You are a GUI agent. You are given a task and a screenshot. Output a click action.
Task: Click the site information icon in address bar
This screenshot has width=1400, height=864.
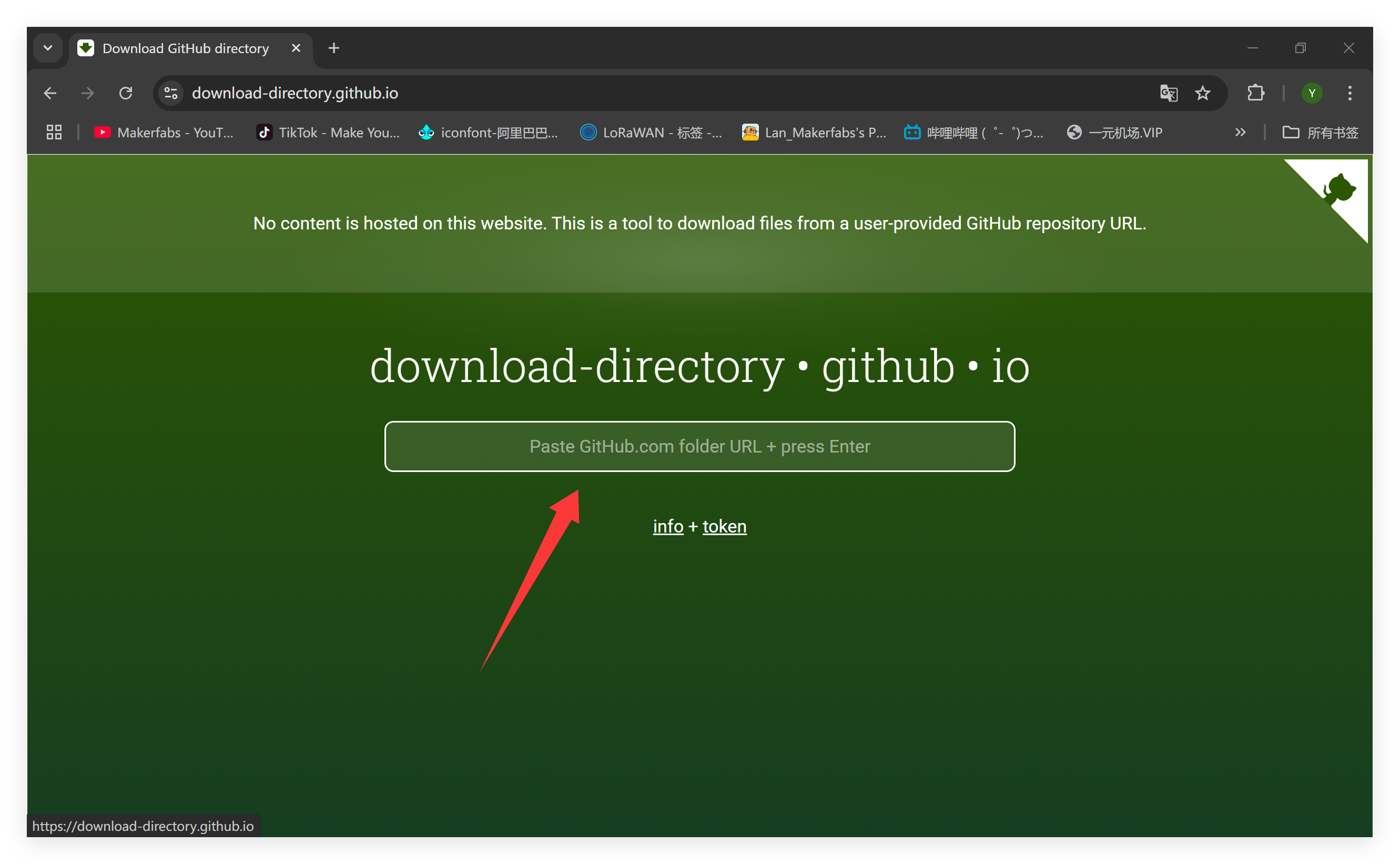click(171, 93)
